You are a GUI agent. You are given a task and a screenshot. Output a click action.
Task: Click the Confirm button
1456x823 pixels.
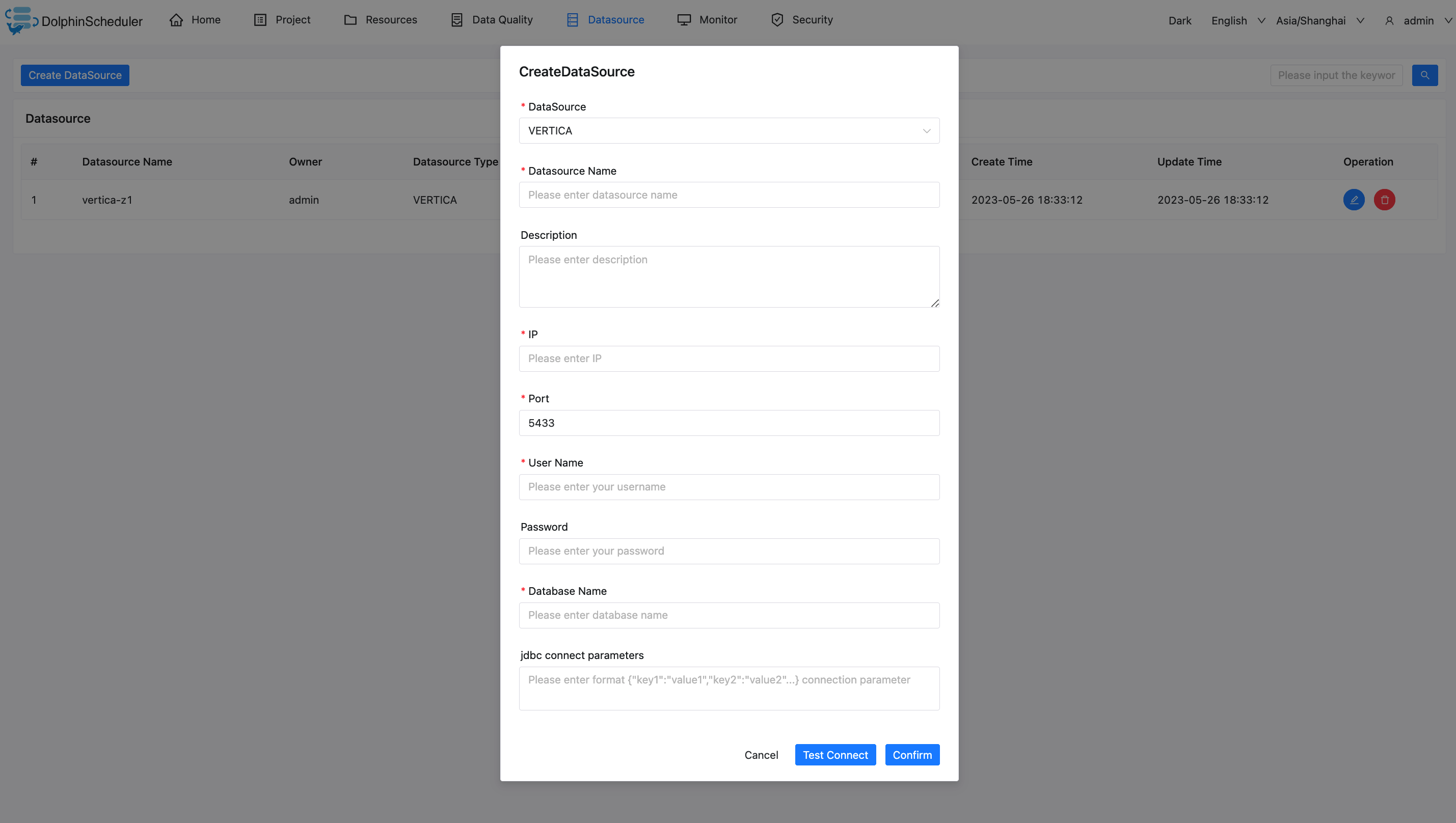point(911,755)
